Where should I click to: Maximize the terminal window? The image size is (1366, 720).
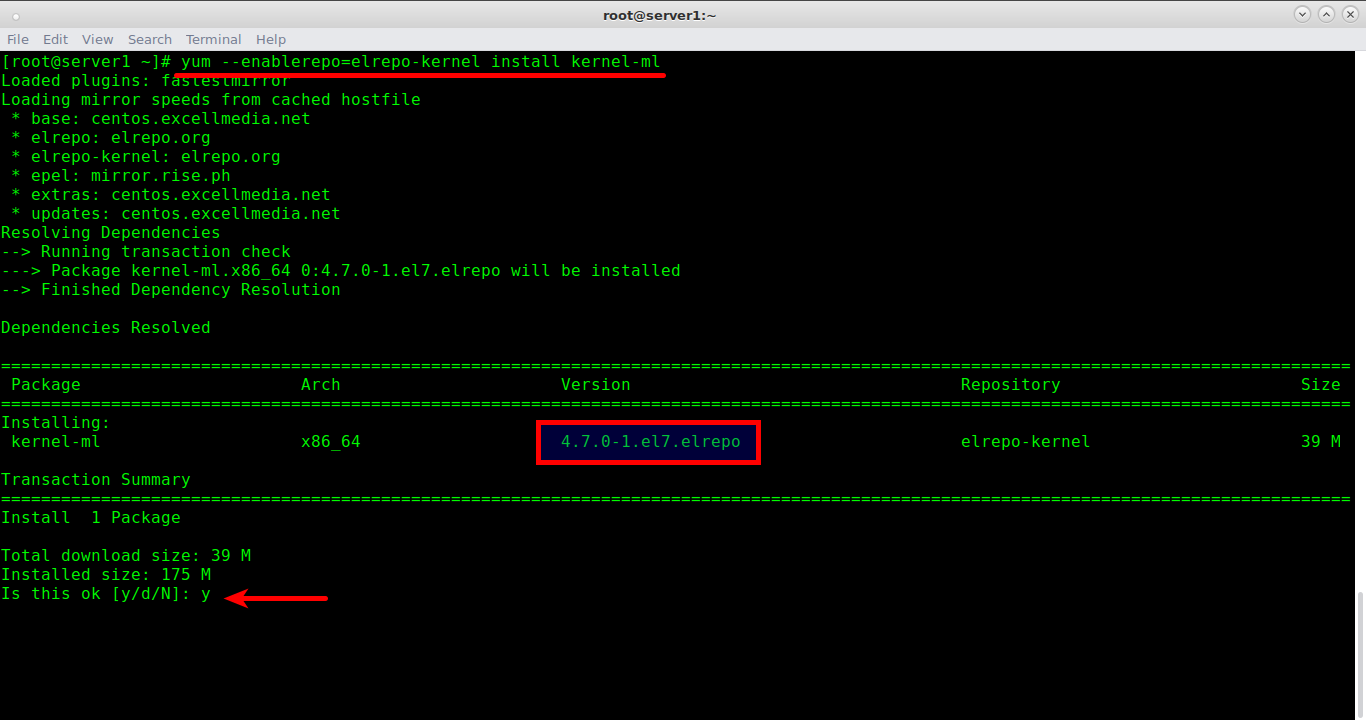[1326, 14]
